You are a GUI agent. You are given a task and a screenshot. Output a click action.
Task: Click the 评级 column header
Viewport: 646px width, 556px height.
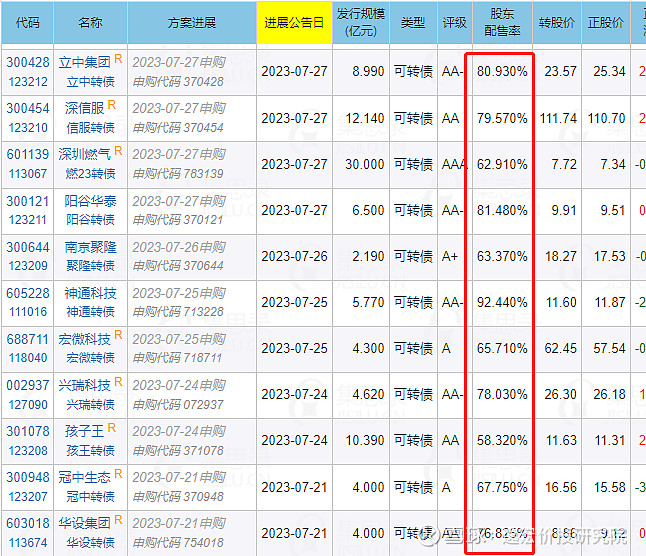(454, 23)
